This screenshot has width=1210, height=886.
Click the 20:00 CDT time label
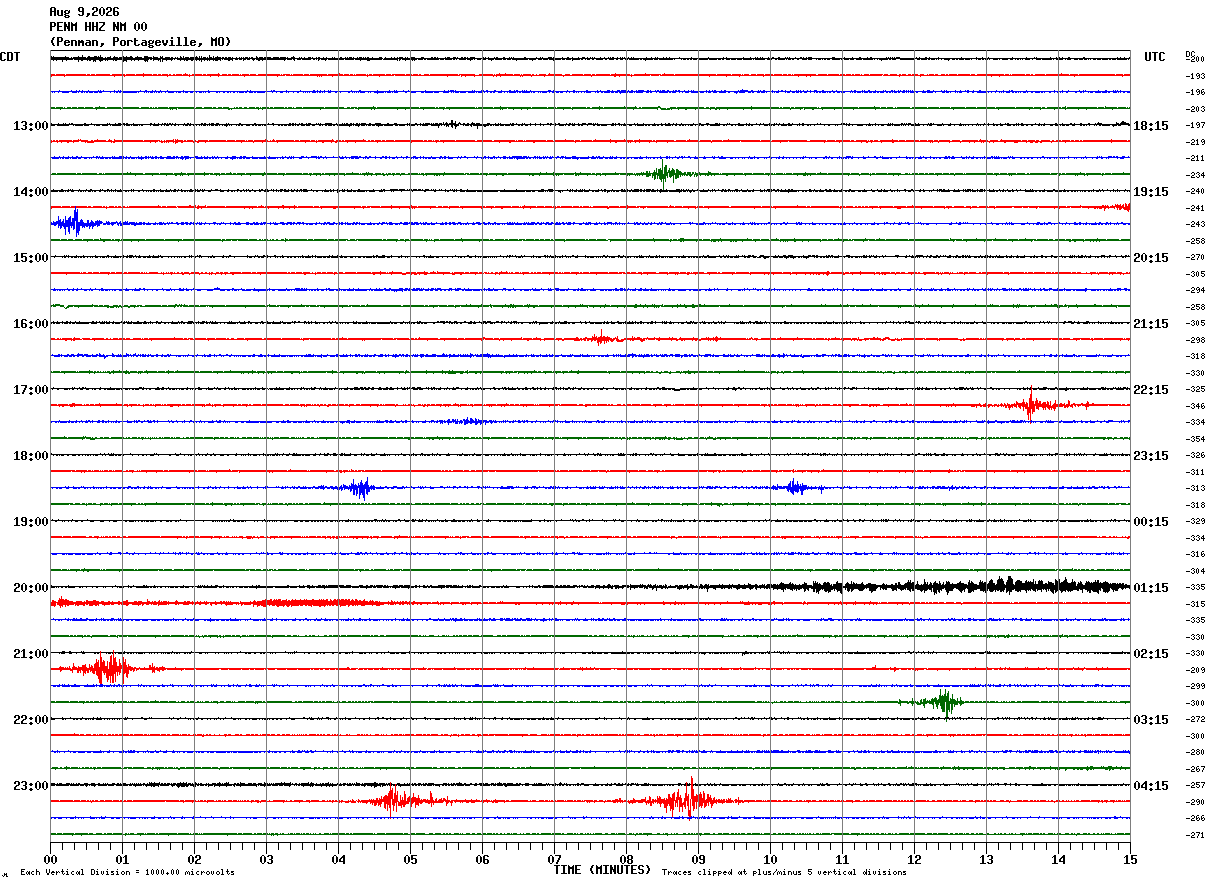(31, 588)
